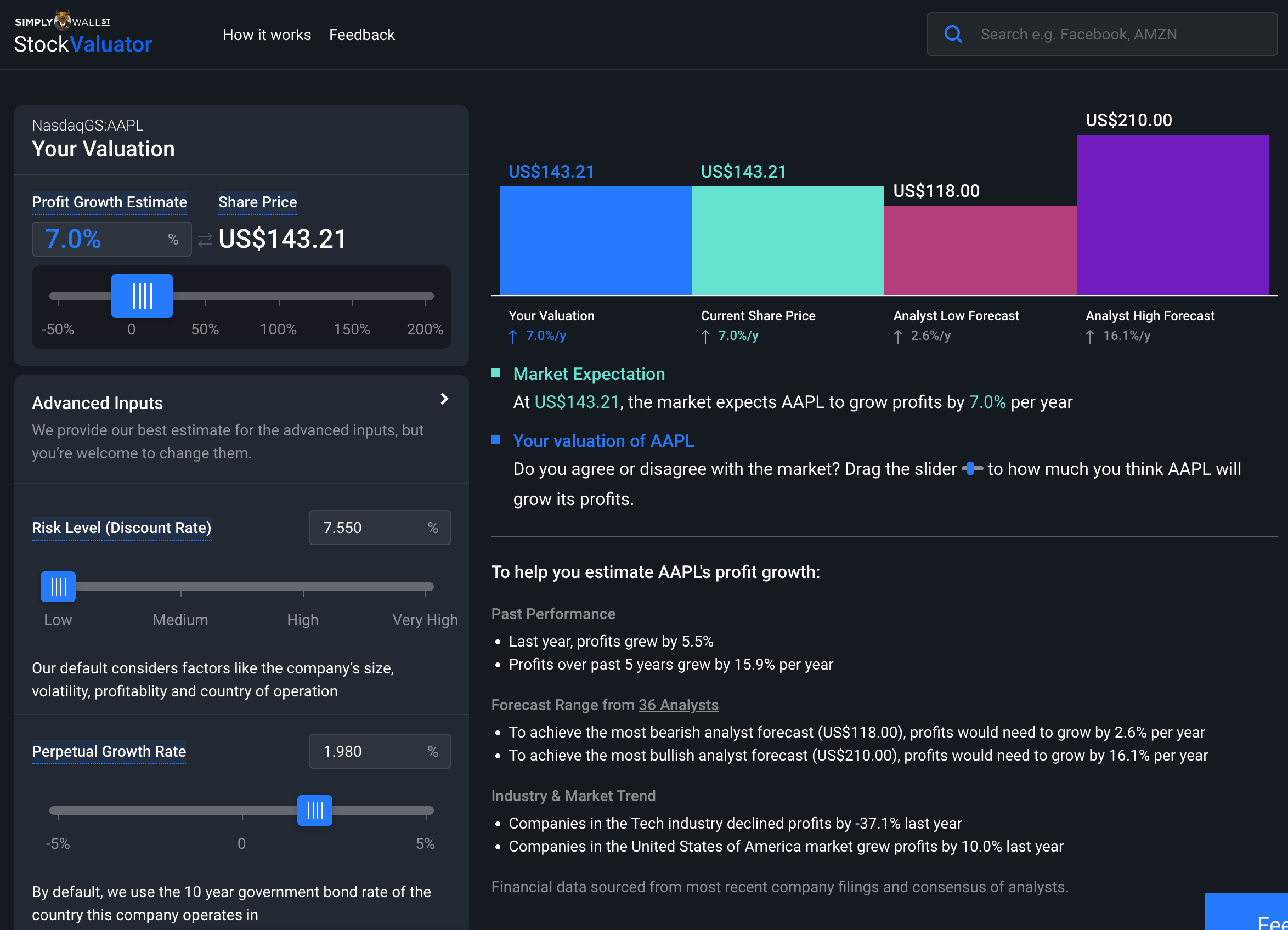This screenshot has height=930, width=1288.
Task: Click the swap arrows between growth and price
Action: (205, 240)
